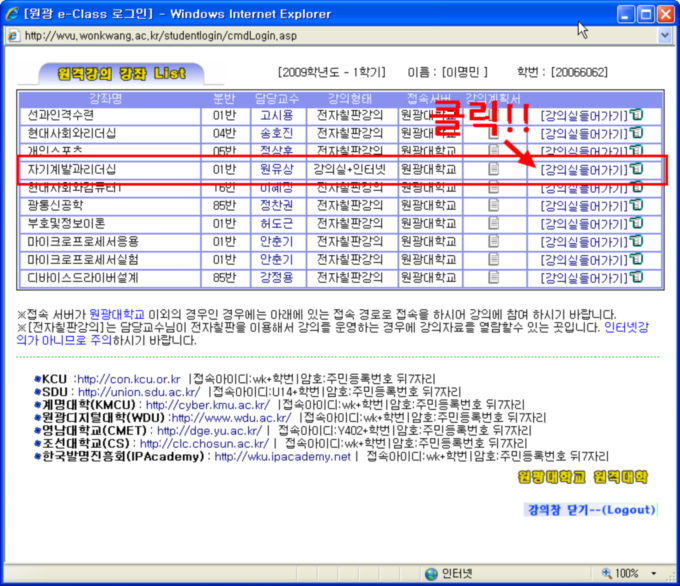Screen dimensions: 680x586
Task: Click the door icon in 부호및정보이론 row
Action: point(637,223)
